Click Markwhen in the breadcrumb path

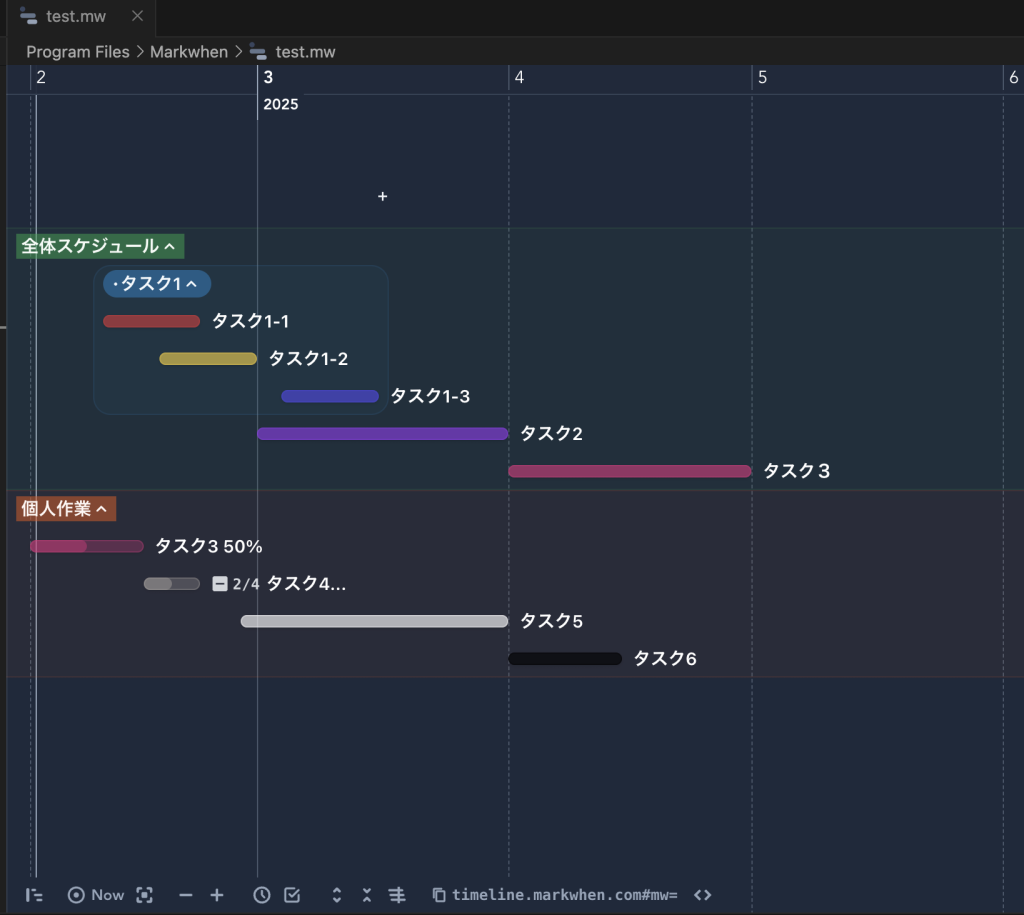click(188, 52)
